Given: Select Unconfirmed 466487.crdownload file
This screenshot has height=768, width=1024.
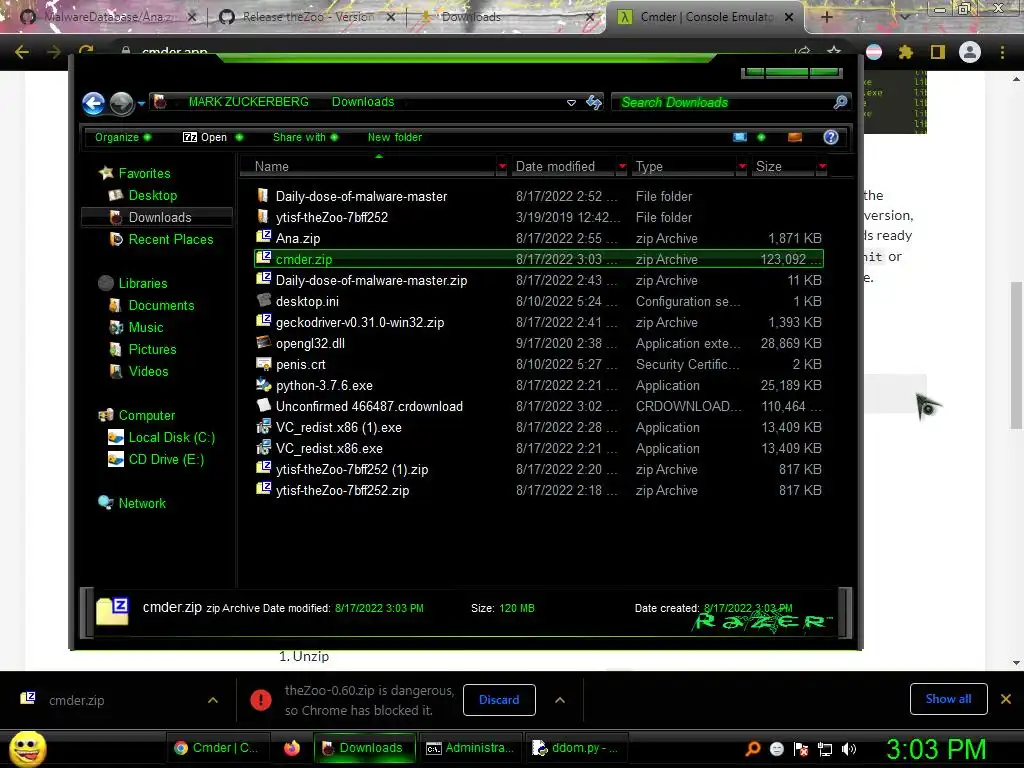Looking at the screenshot, I should [x=539, y=406].
